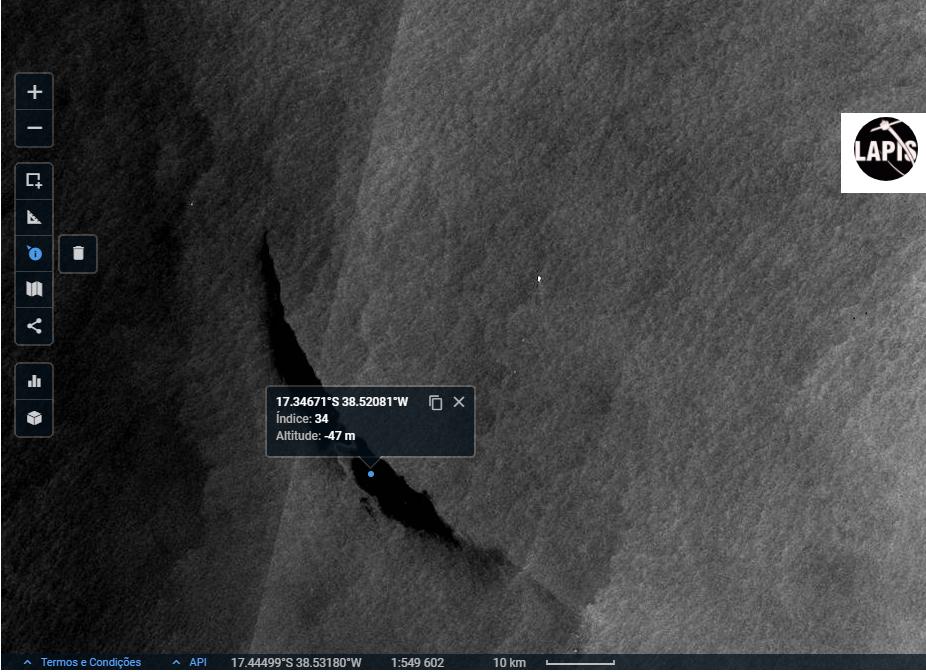Image resolution: width=926 pixels, height=672 pixels.
Task: Expand the Termos e Condições chevron
Action: (x=27, y=663)
